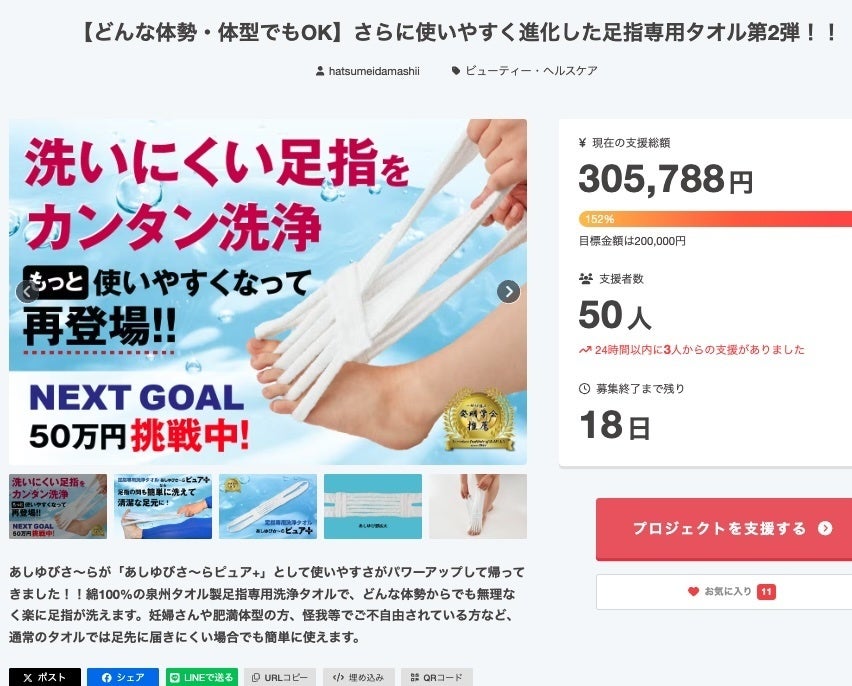Share via the X ポスト button

[45, 677]
